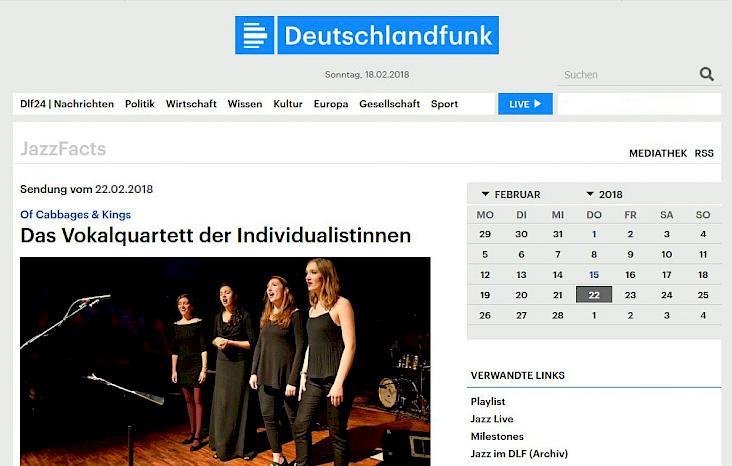732x466 pixels.
Task: Open the Jazz Live related link
Action: tap(492, 419)
